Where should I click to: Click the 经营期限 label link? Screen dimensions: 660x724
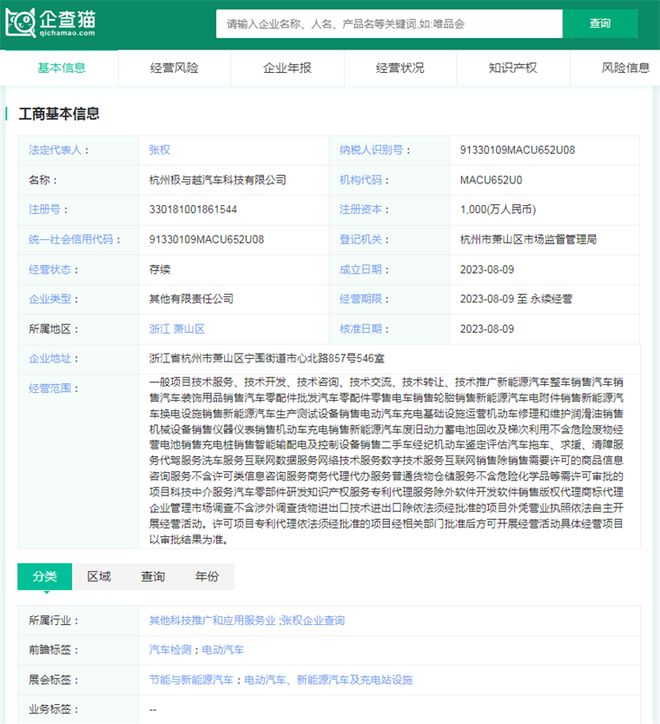pos(361,299)
